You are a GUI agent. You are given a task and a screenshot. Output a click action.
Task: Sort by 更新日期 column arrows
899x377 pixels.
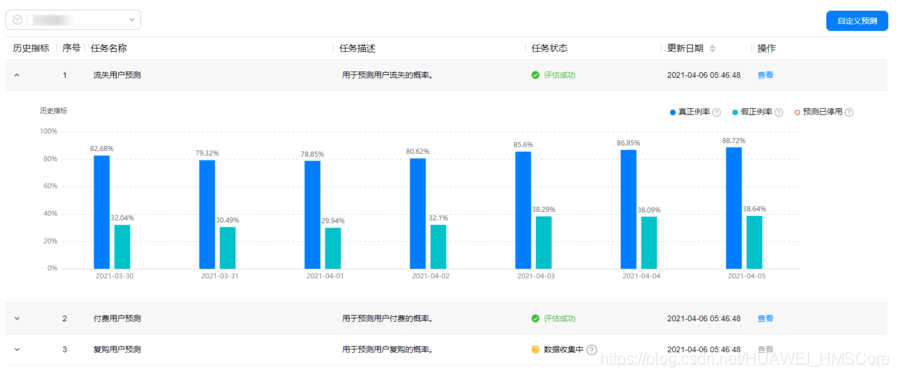[x=713, y=49]
